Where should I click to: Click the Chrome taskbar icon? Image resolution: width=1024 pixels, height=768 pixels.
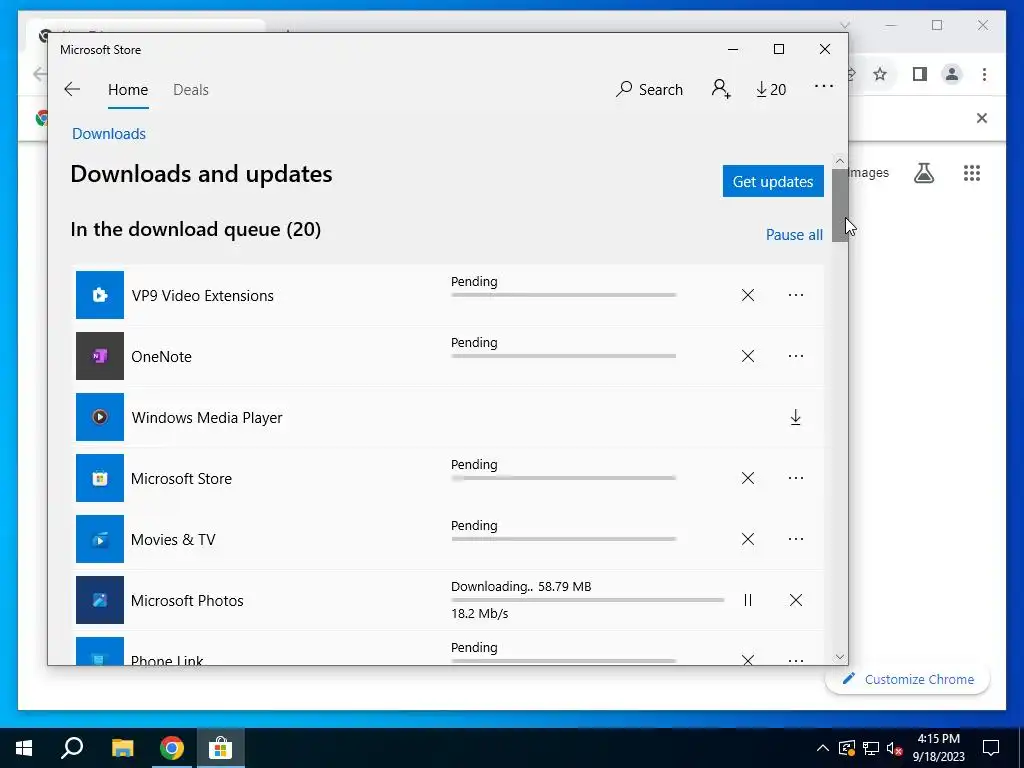(x=172, y=748)
